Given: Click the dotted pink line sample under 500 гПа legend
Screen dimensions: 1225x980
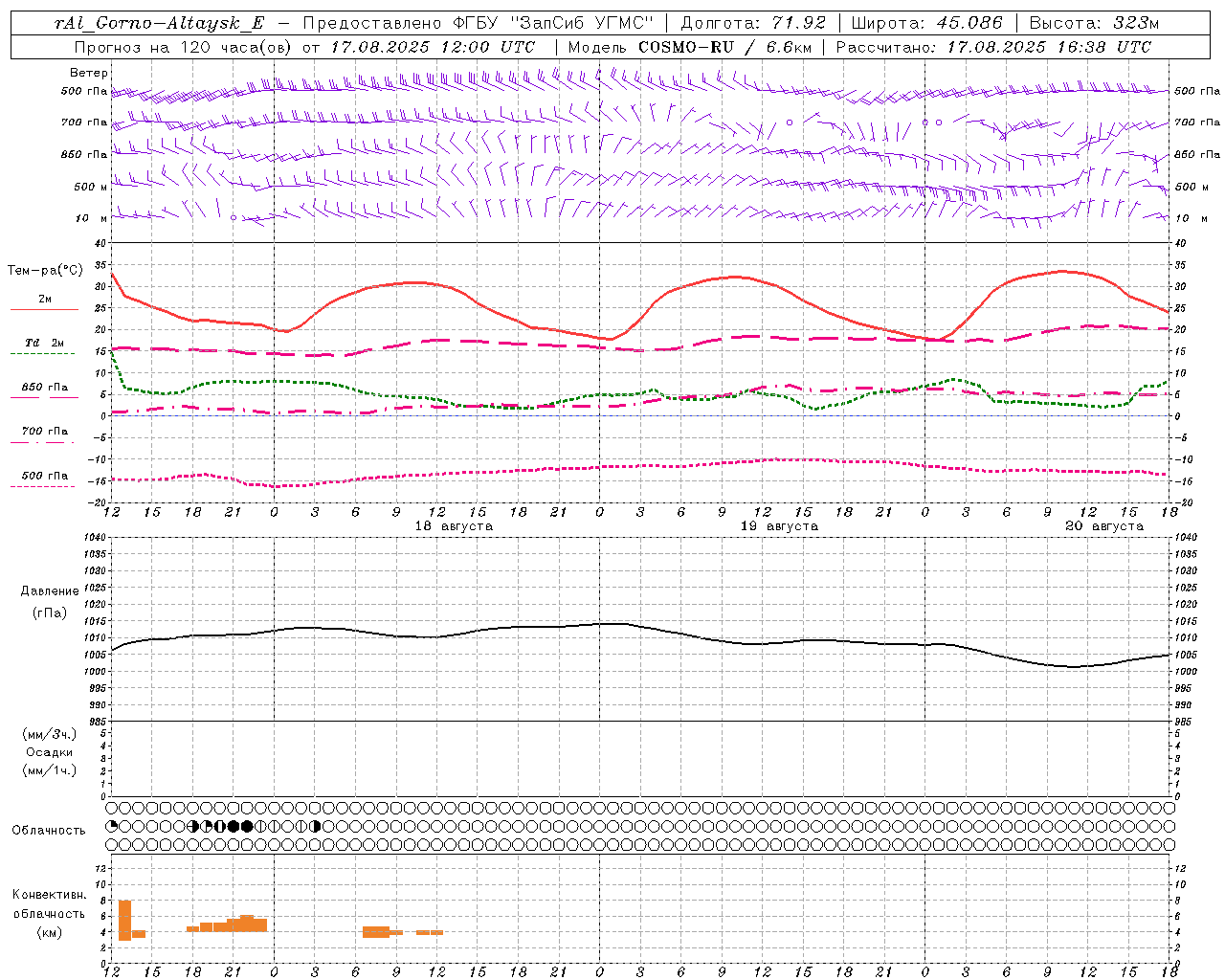Looking at the screenshot, I should coord(42,487).
